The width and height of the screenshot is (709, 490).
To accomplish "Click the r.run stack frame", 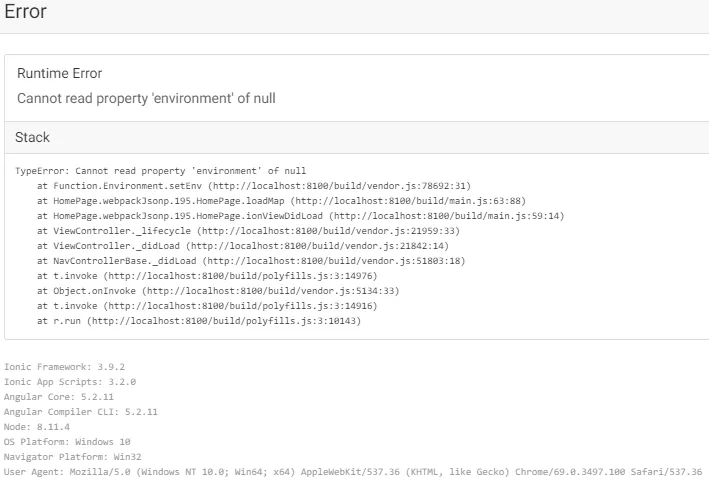I will (199, 321).
